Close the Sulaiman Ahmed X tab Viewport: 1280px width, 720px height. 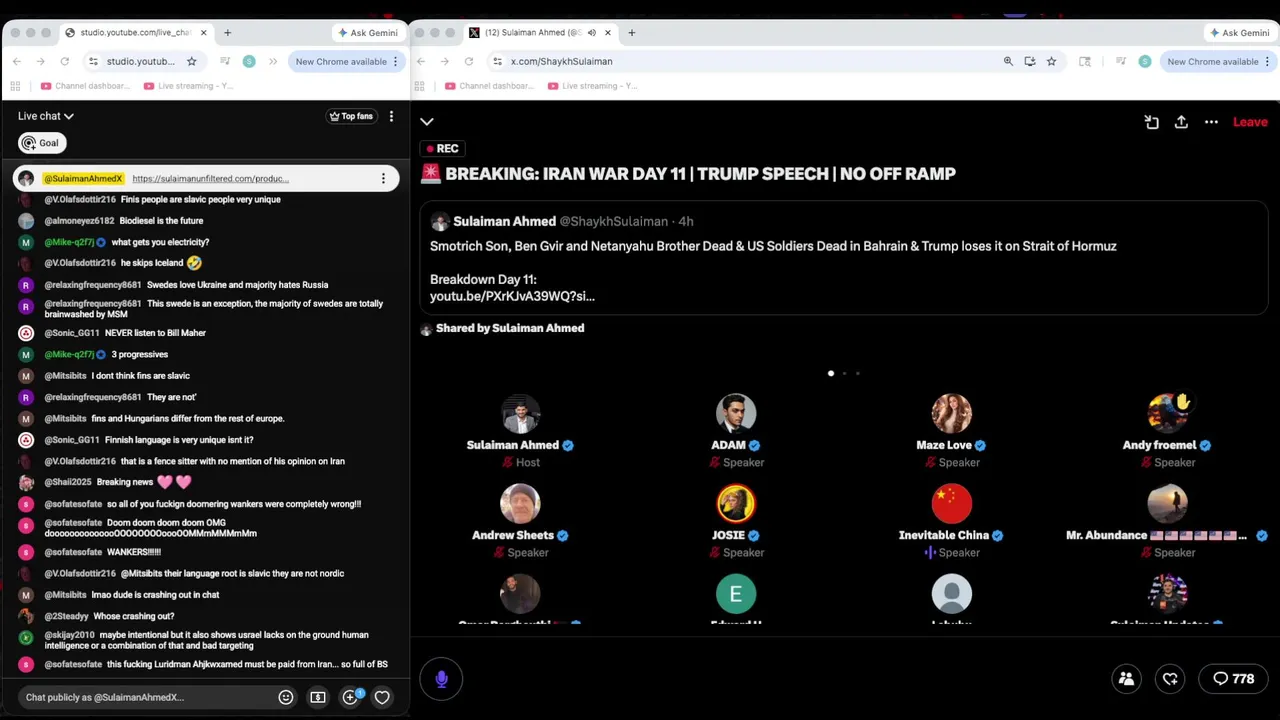pos(607,32)
